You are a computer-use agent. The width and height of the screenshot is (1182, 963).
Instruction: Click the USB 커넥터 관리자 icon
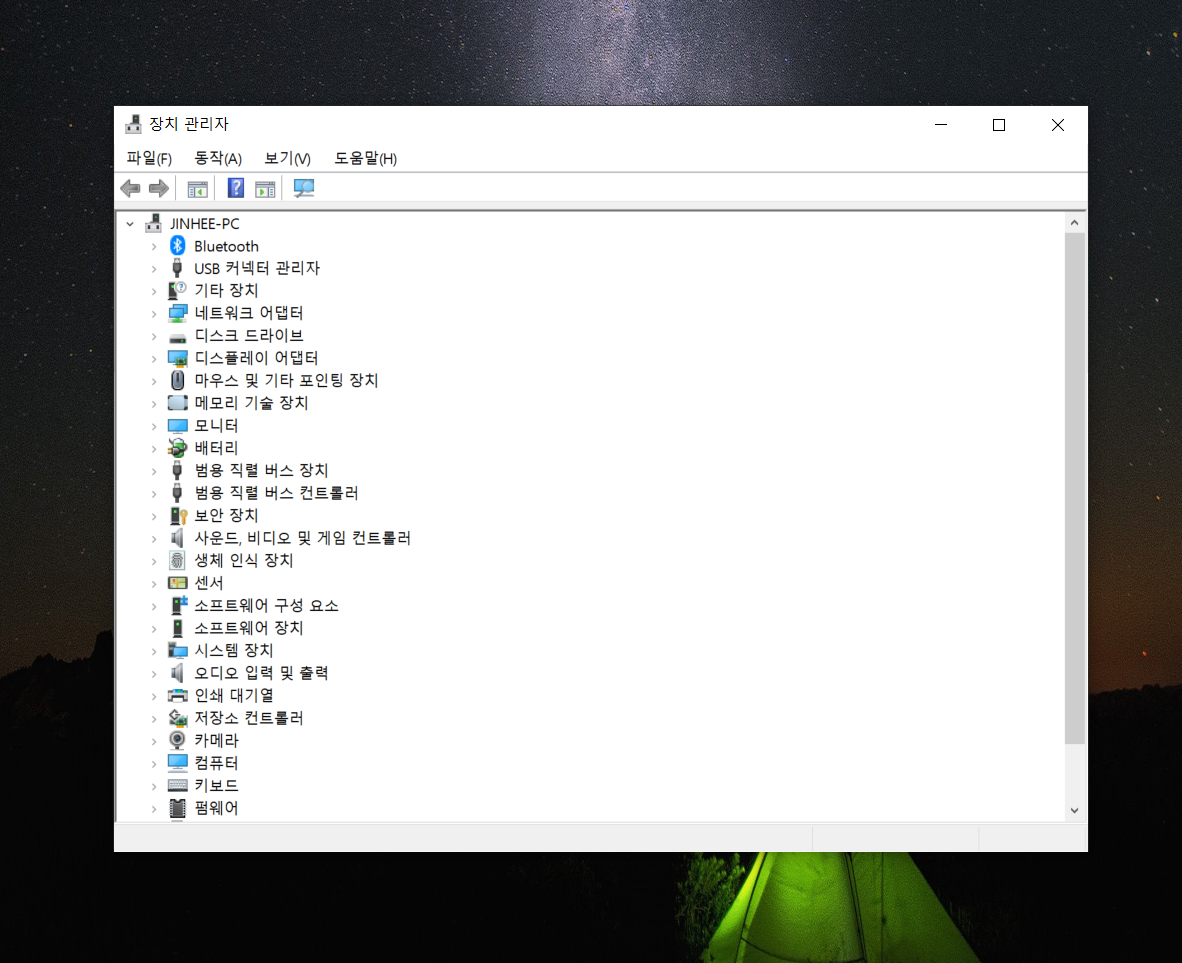point(177,268)
